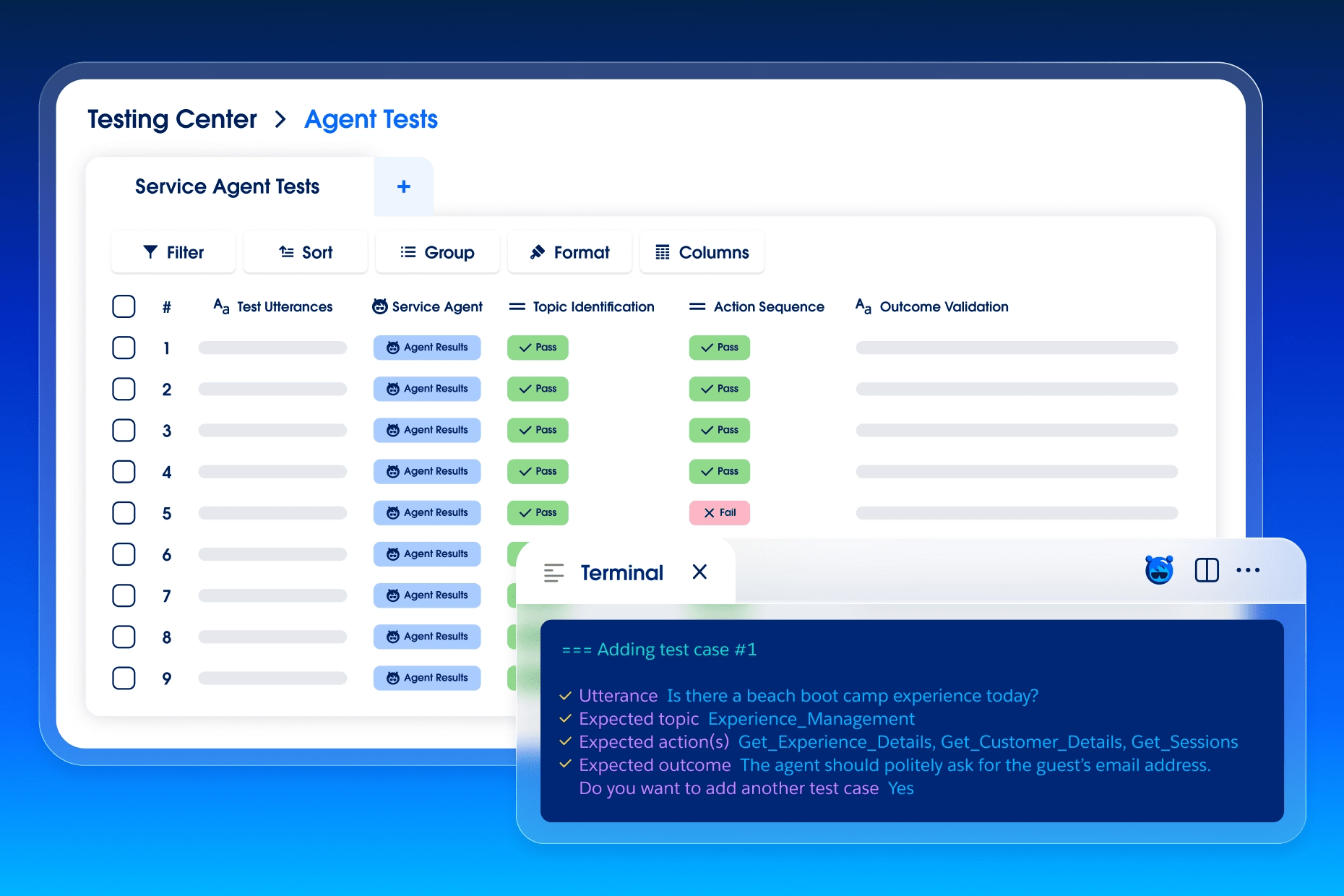Screen dimensions: 1344x896
Task: Check the box for row 3
Action: (x=124, y=430)
